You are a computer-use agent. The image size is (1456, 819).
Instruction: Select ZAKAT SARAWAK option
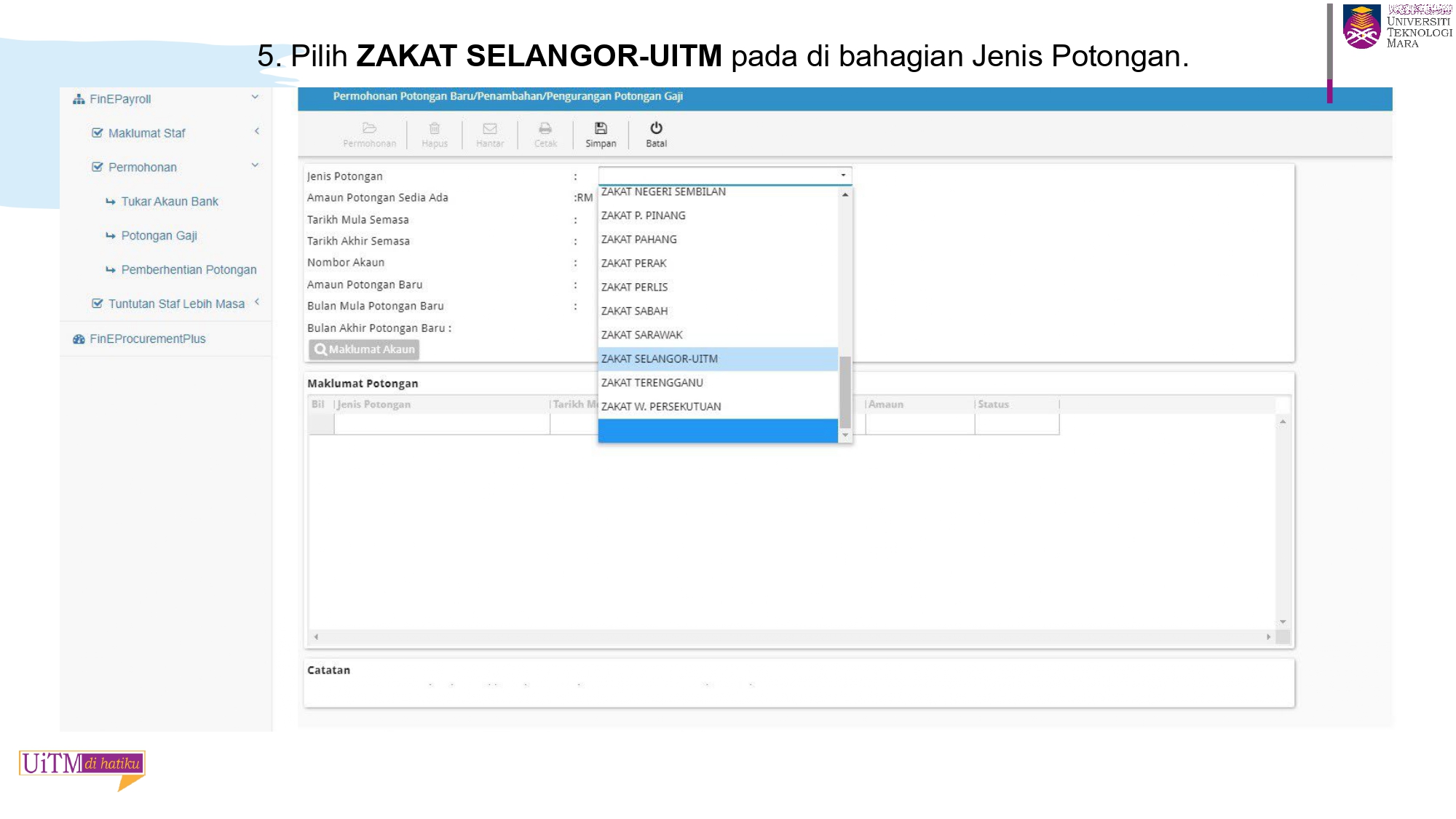coord(718,335)
